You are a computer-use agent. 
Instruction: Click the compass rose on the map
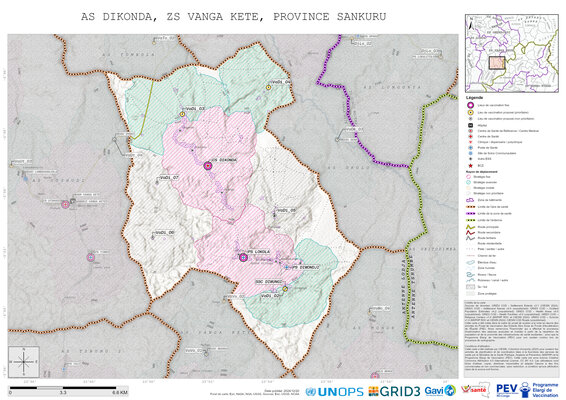click(24, 362)
